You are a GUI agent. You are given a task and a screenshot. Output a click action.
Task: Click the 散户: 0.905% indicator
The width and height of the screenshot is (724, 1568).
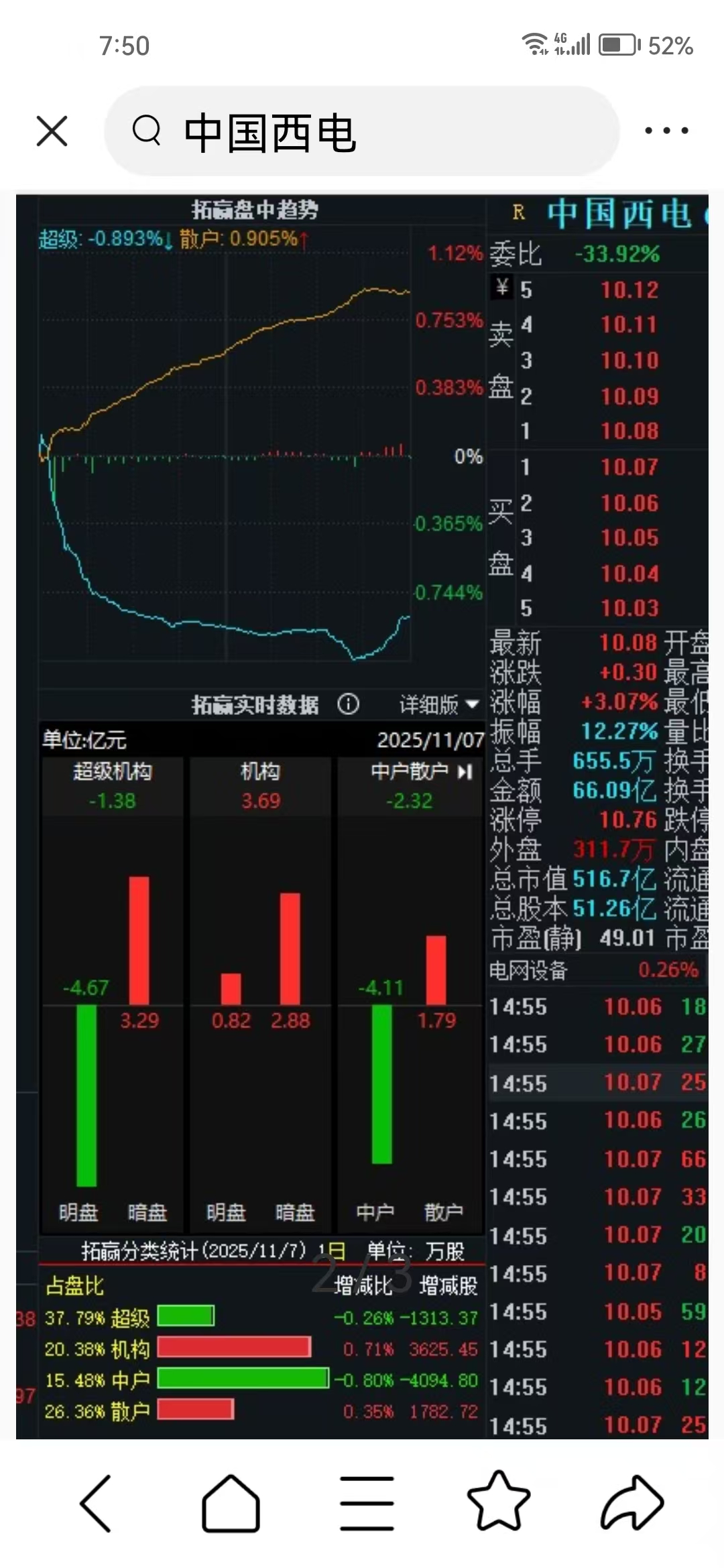(244, 239)
